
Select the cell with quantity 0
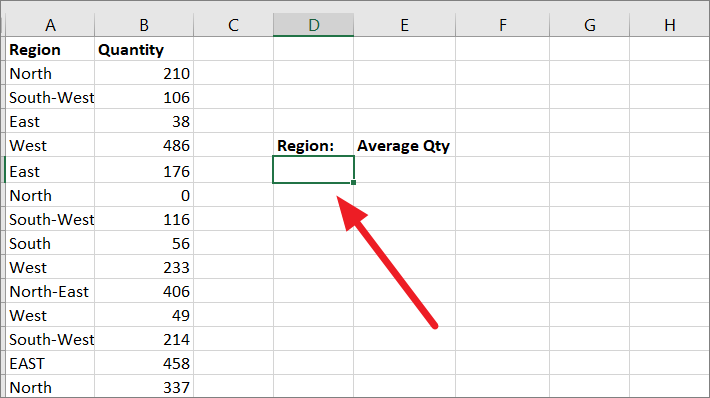pyautogui.click(x=144, y=195)
